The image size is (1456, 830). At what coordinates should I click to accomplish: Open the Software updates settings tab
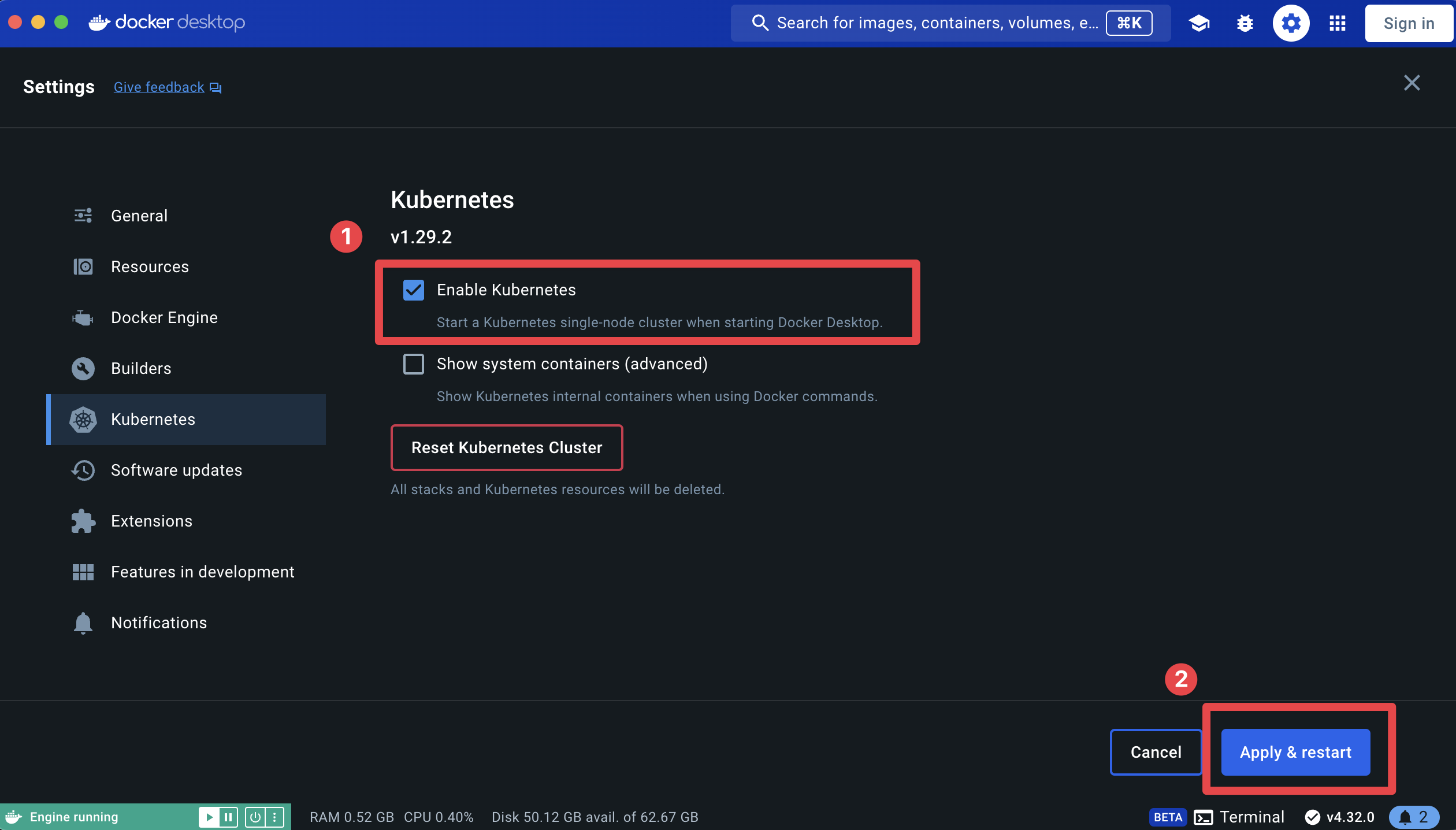coord(186,470)
